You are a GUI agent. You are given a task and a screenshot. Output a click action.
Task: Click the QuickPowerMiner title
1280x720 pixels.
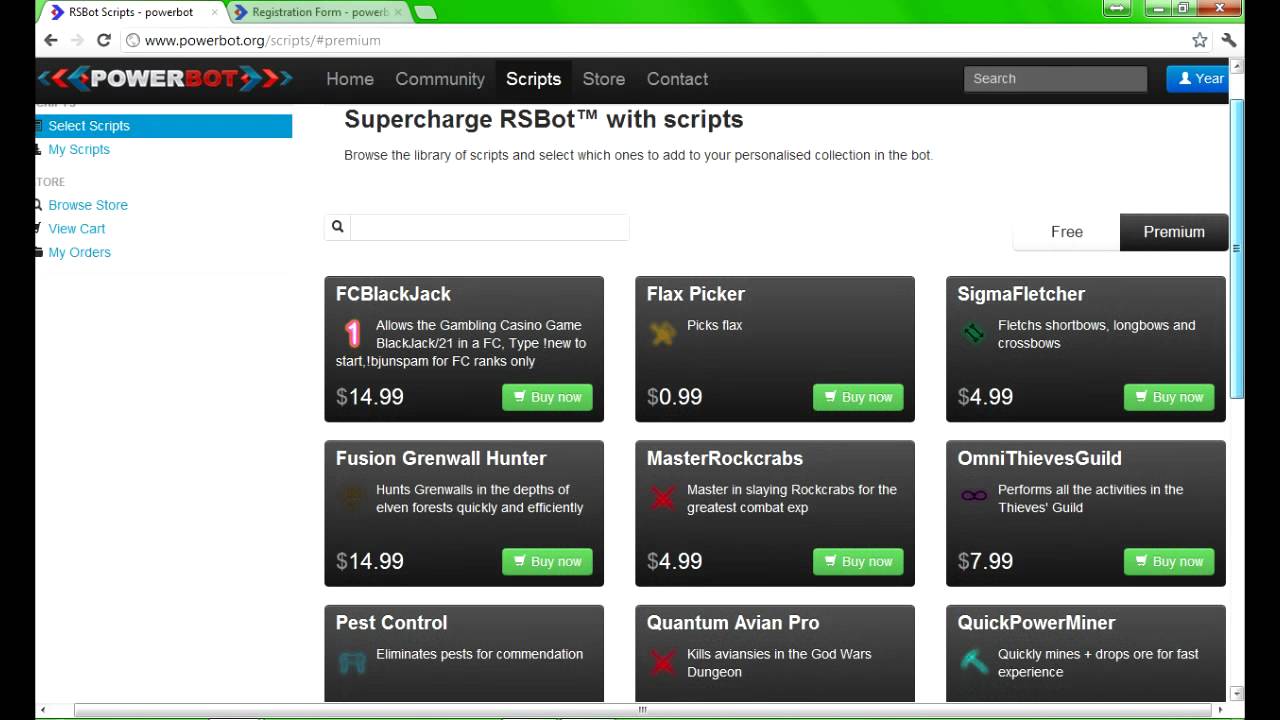1036,623
